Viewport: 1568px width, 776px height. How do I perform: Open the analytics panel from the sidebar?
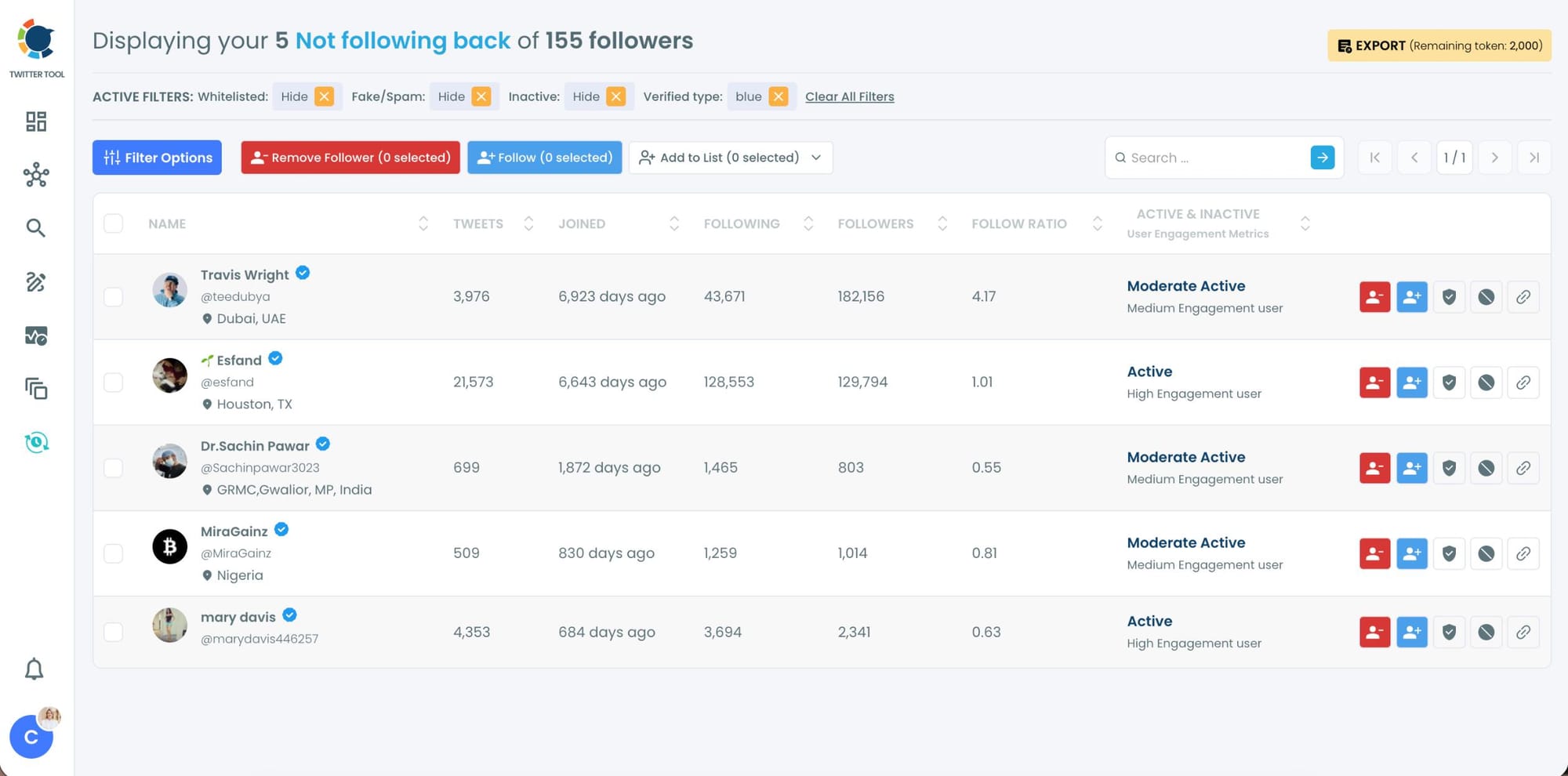35,335
